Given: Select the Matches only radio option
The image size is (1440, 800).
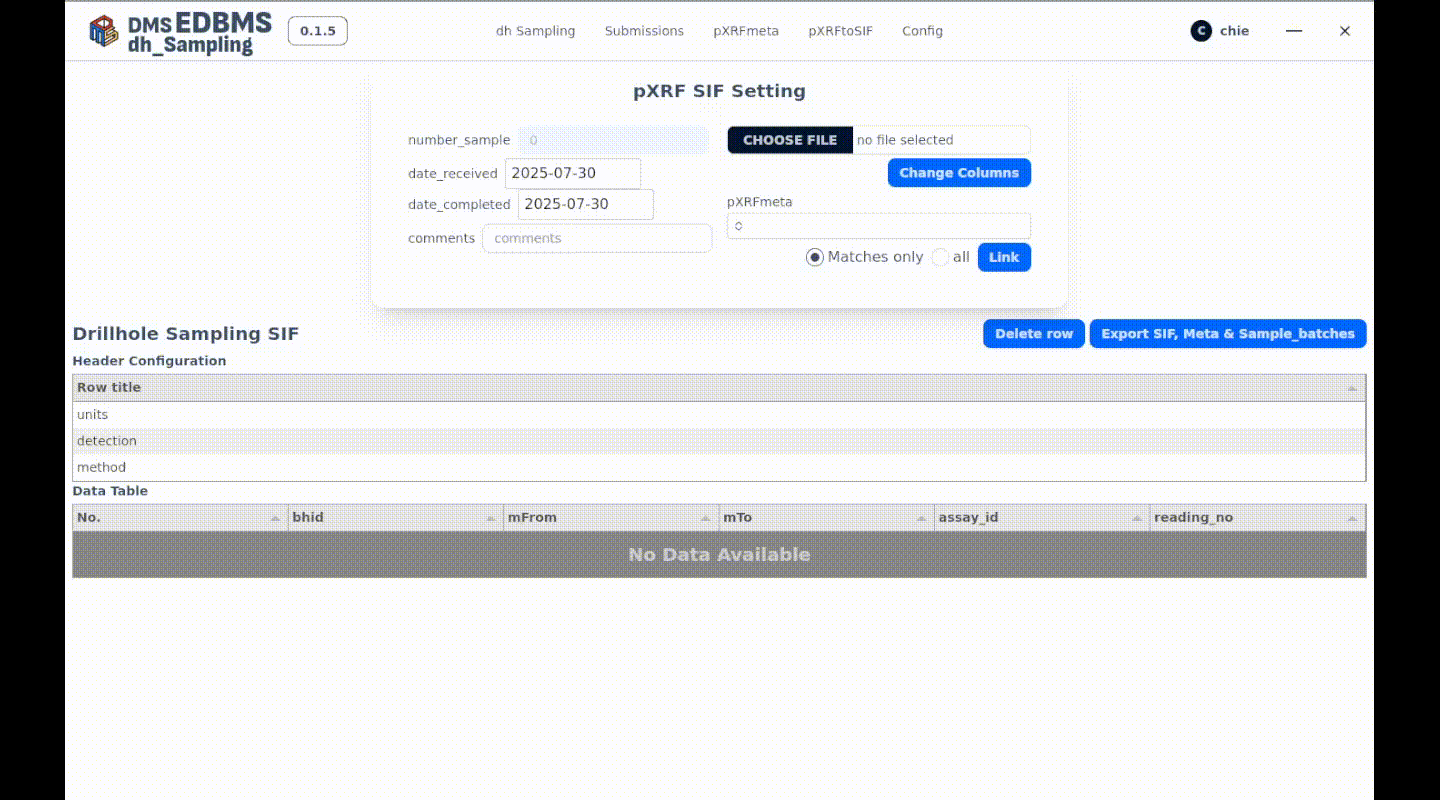Looking at the screenshot, I should coord(815,257).
